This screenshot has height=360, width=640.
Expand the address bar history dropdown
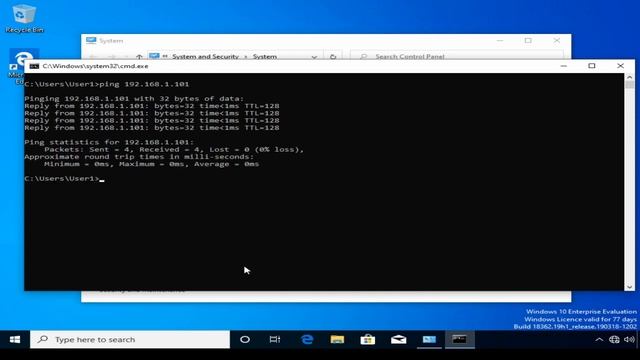314,57
